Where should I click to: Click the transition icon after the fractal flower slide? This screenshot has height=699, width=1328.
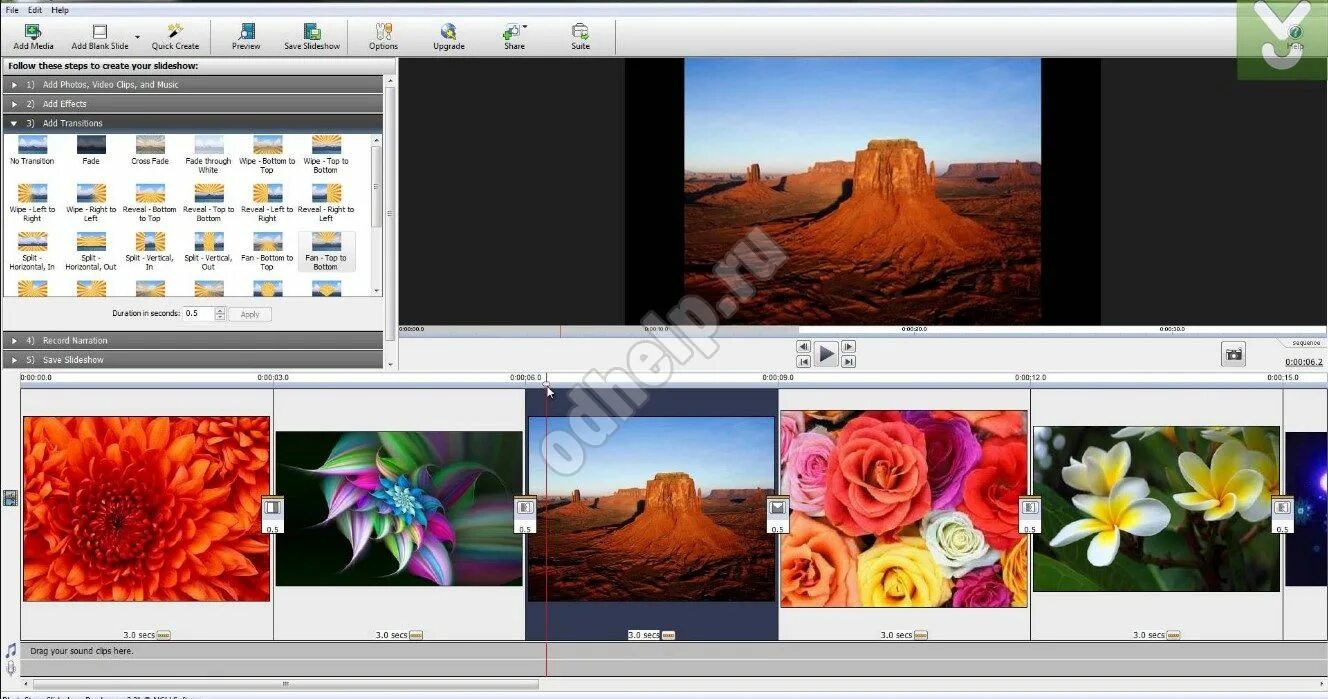pos(525,508)
